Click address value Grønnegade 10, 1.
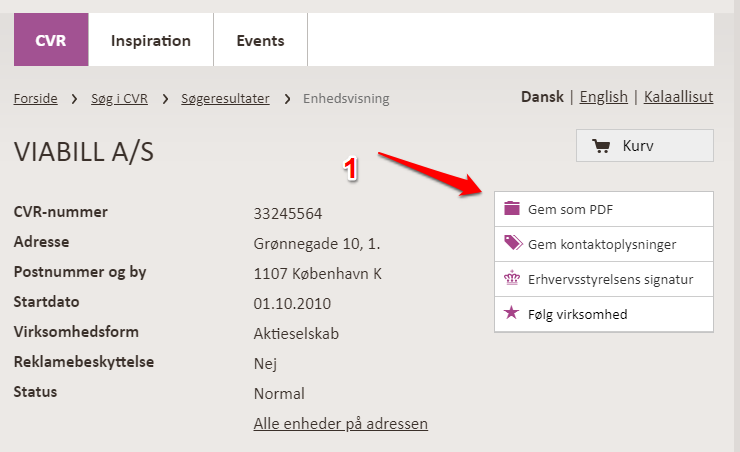740x452 pixels. click(317, 244)
